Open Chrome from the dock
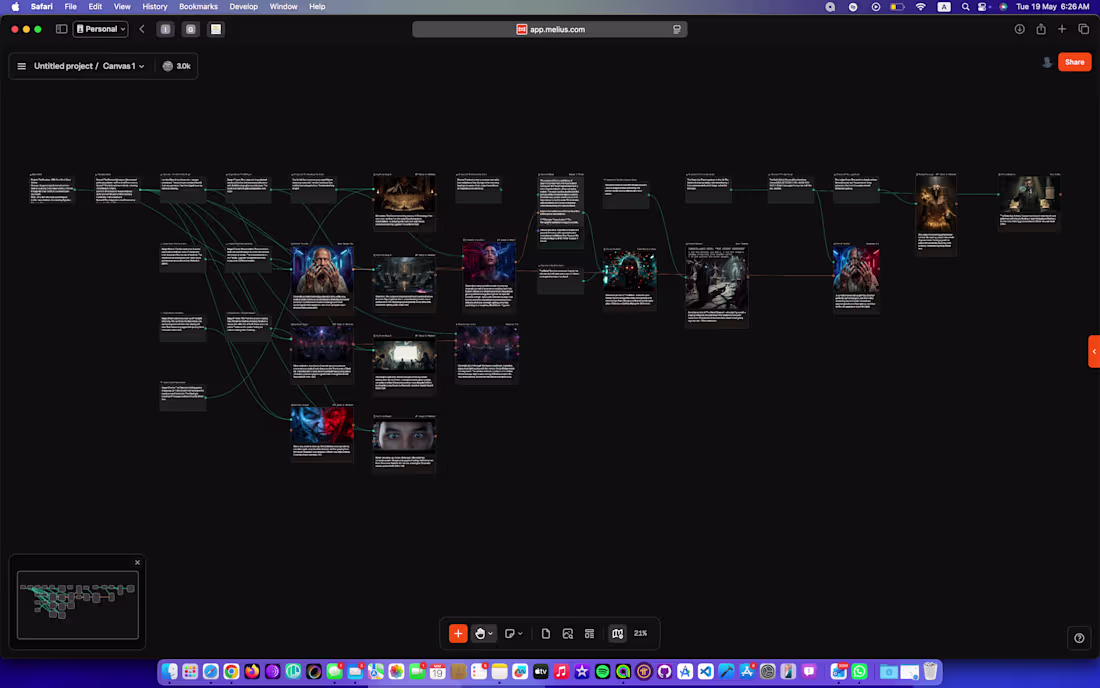Screen dimensions: 1100x688 tap(231, 671)
